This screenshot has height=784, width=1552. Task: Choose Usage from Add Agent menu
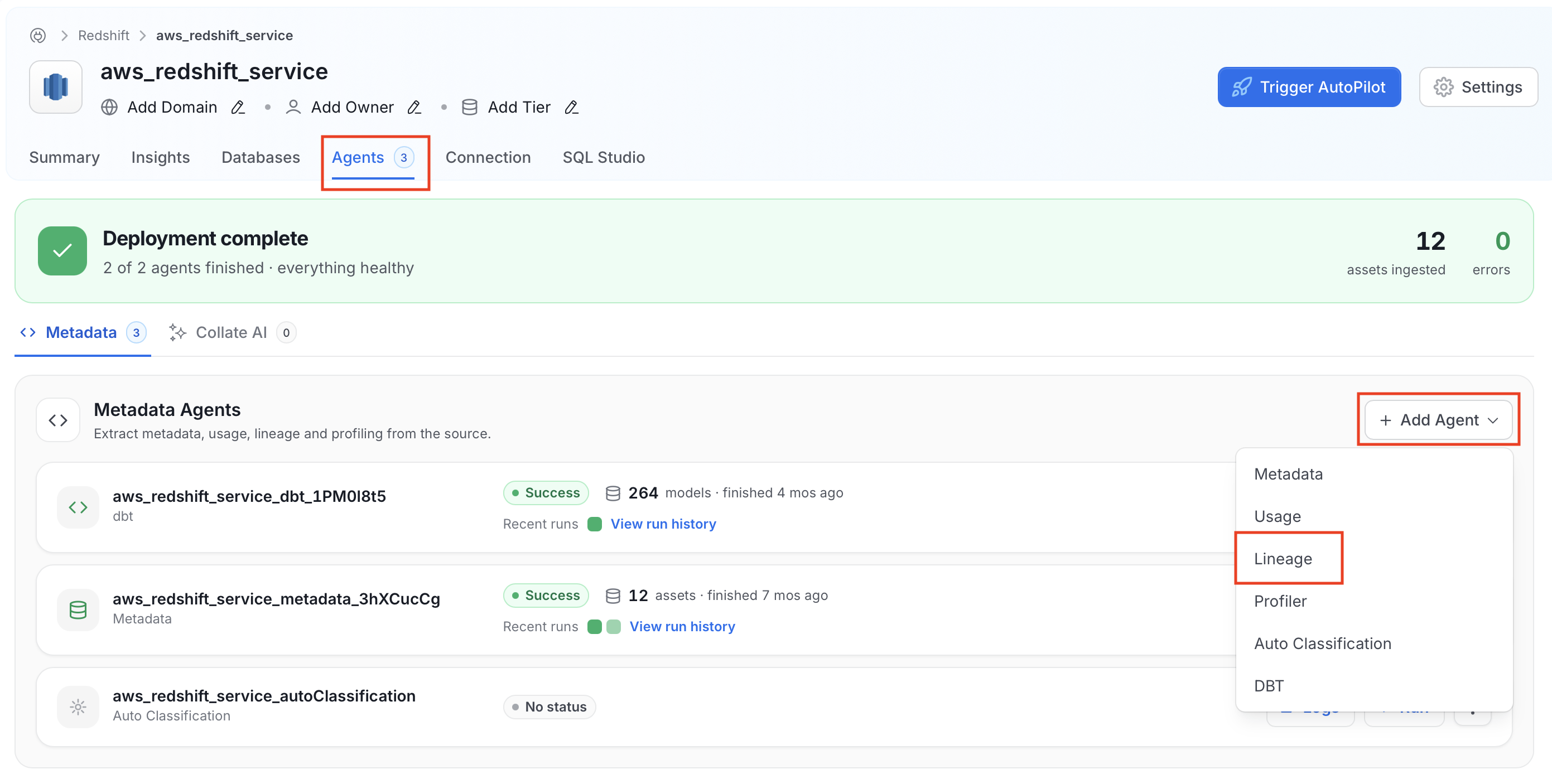(1373, 517)
